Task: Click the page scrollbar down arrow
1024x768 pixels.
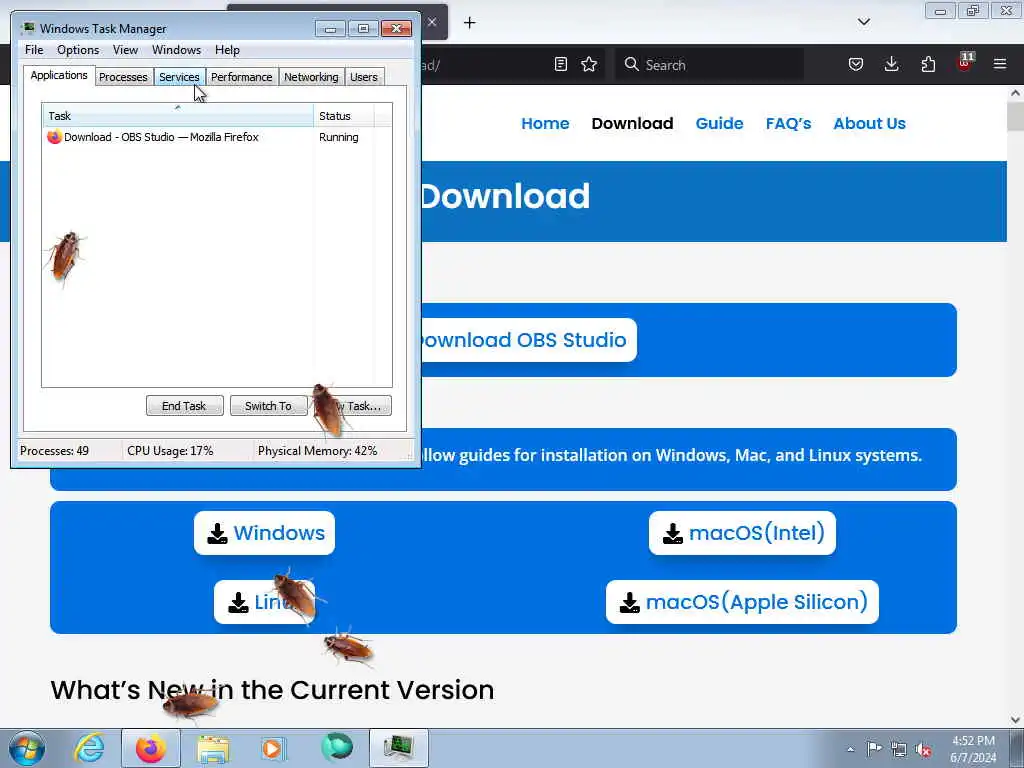Action: click(1016, 719)
